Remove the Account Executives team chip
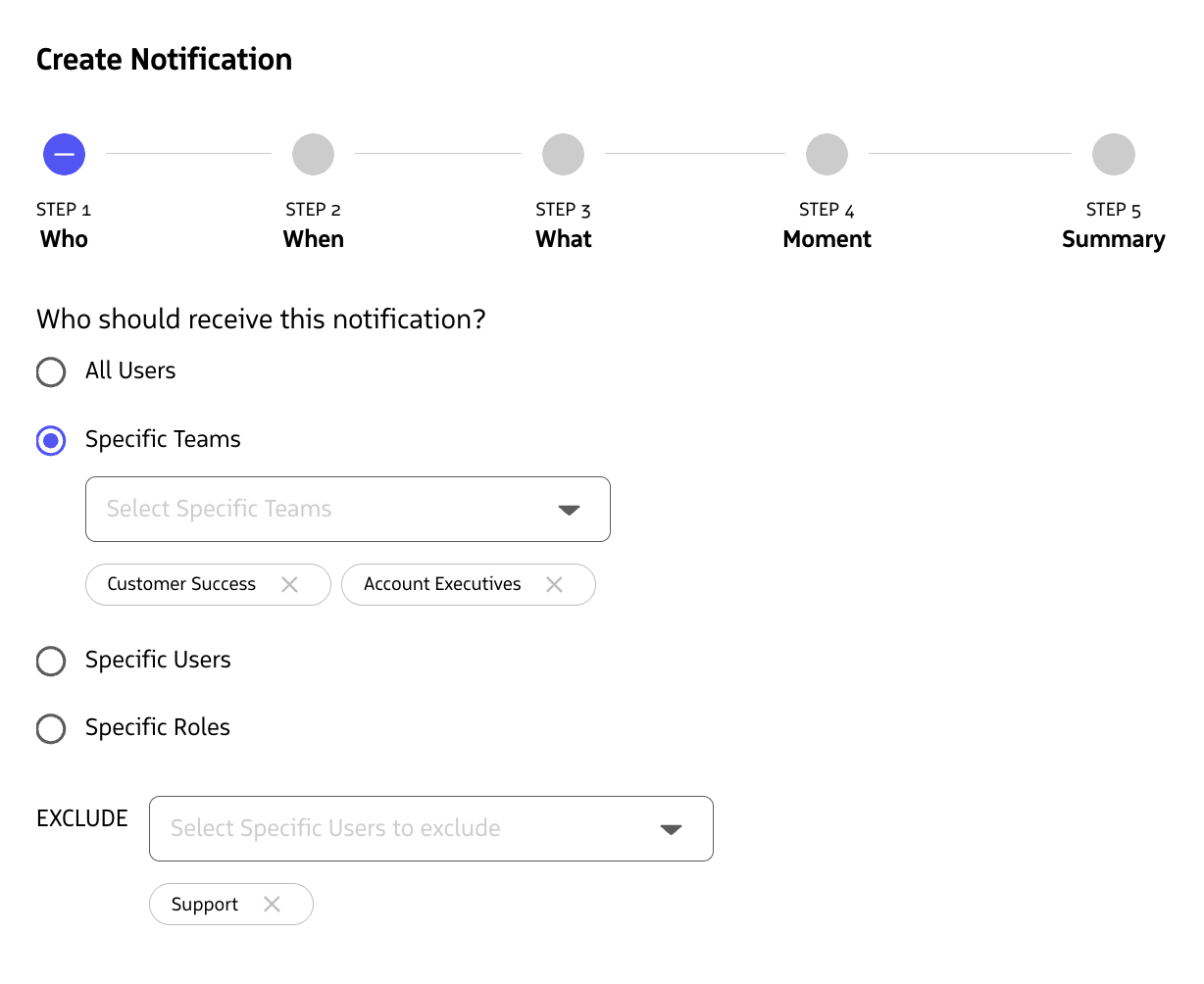 click(x=553, y=584)
